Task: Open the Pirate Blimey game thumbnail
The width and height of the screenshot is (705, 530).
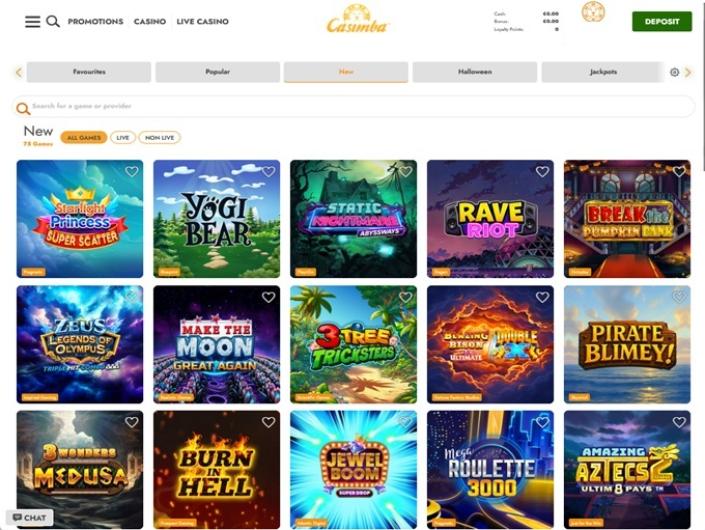Action: click(x=627, y=344)
